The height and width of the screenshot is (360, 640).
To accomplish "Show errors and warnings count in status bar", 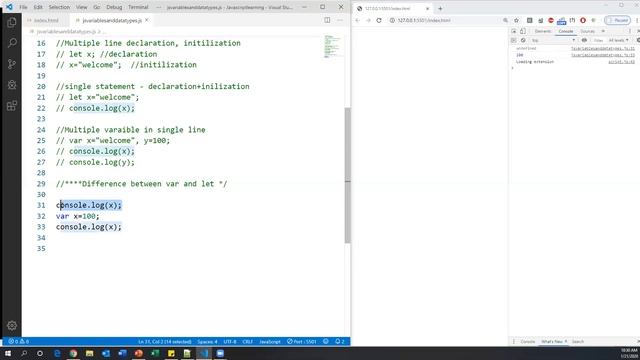I will (18, 341).
